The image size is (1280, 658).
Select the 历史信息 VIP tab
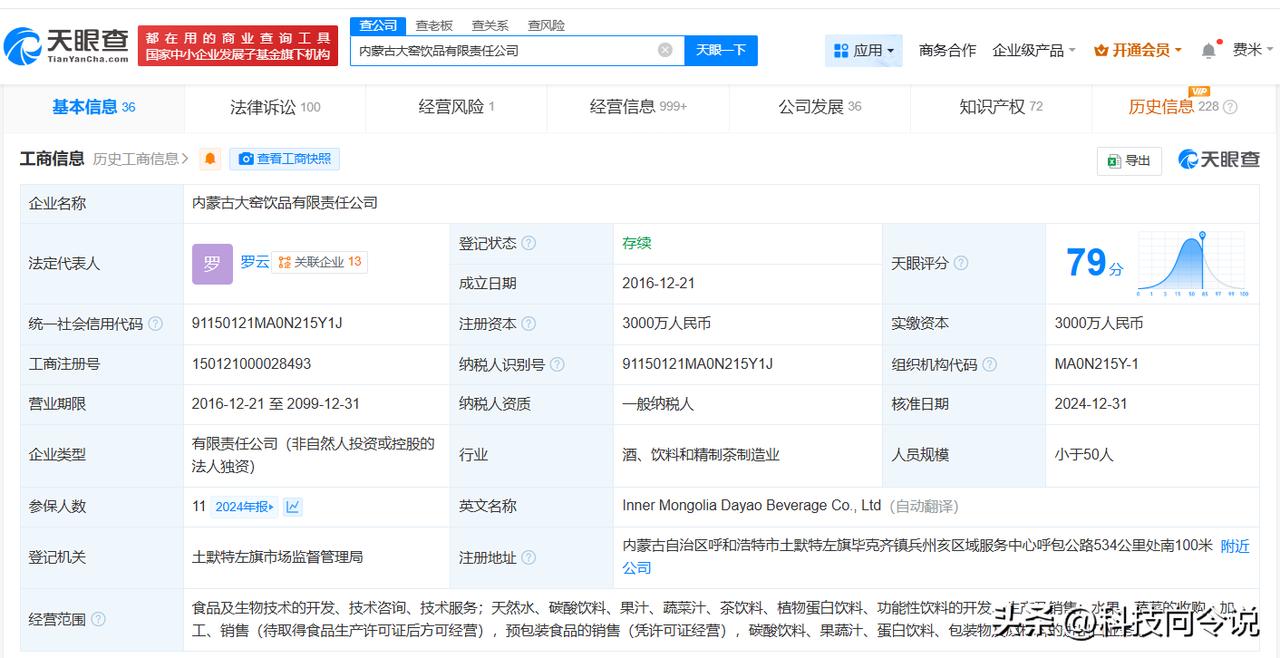1182,107
